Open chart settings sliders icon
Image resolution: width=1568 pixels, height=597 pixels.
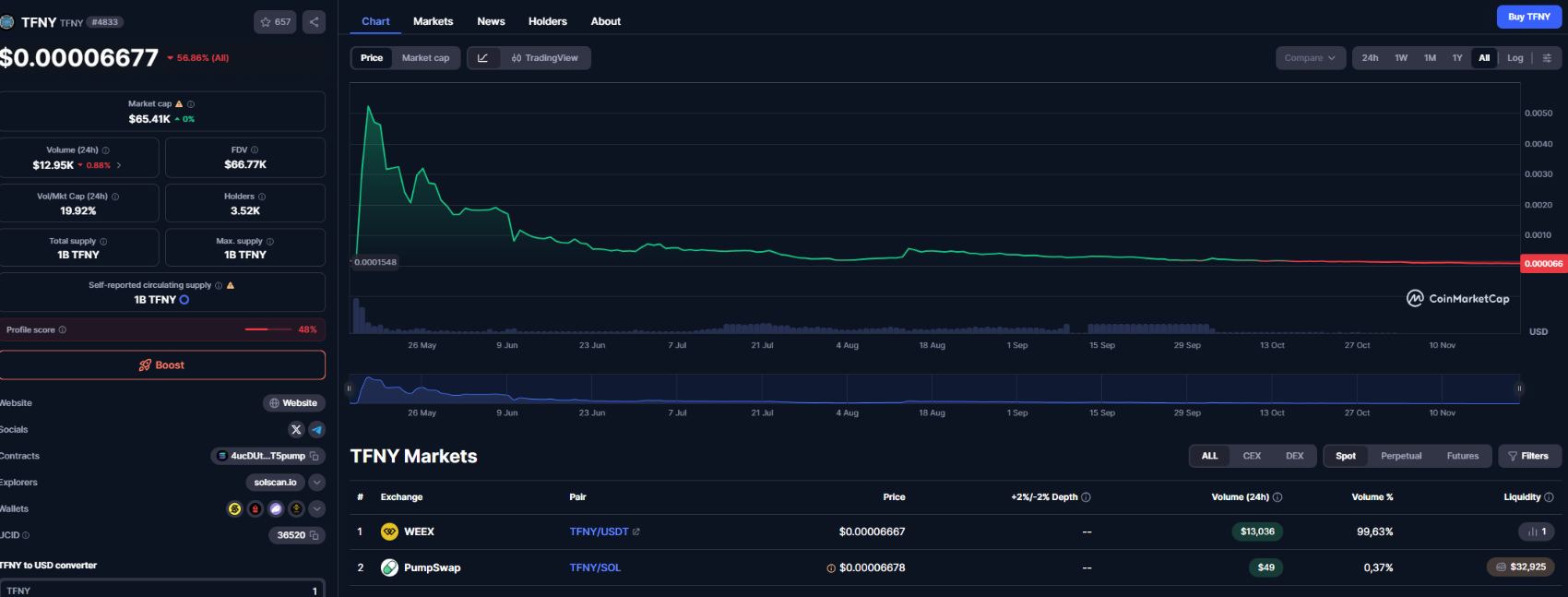1547,58
